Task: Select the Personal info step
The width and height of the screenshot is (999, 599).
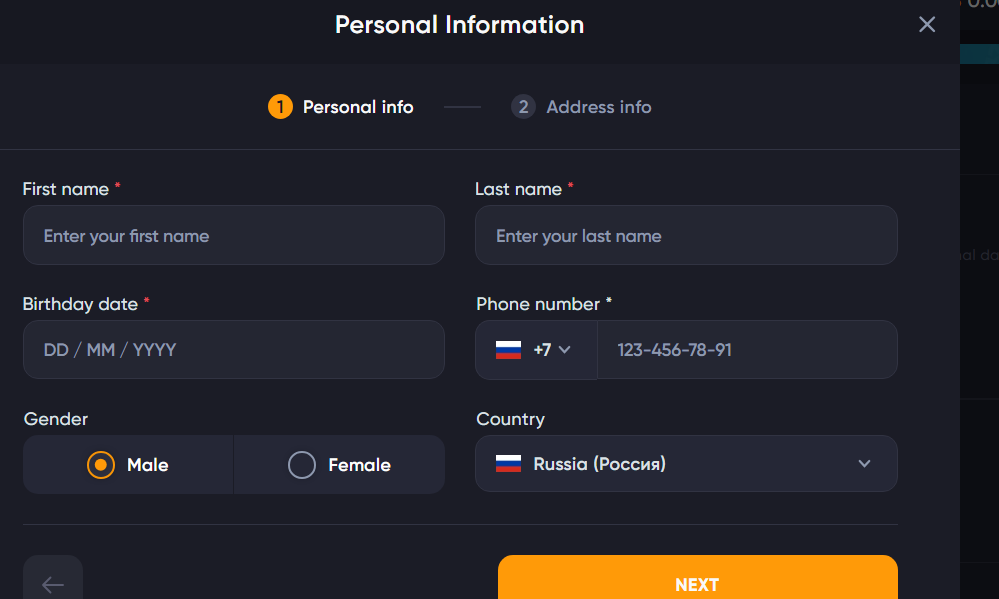Action: coord(358,107)
